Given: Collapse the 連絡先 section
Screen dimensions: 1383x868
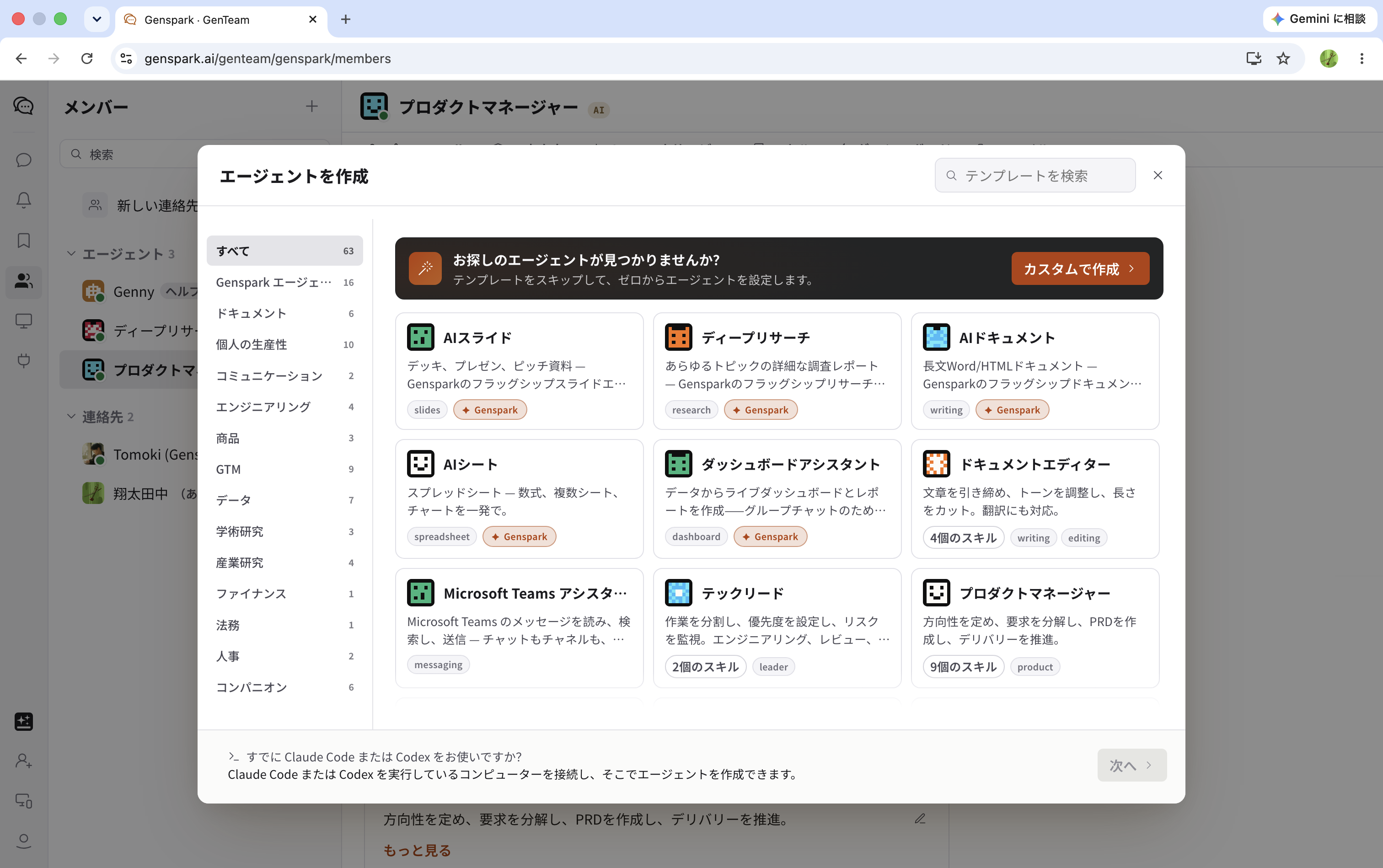Looking at the screenshot, I should pos(71,416).
